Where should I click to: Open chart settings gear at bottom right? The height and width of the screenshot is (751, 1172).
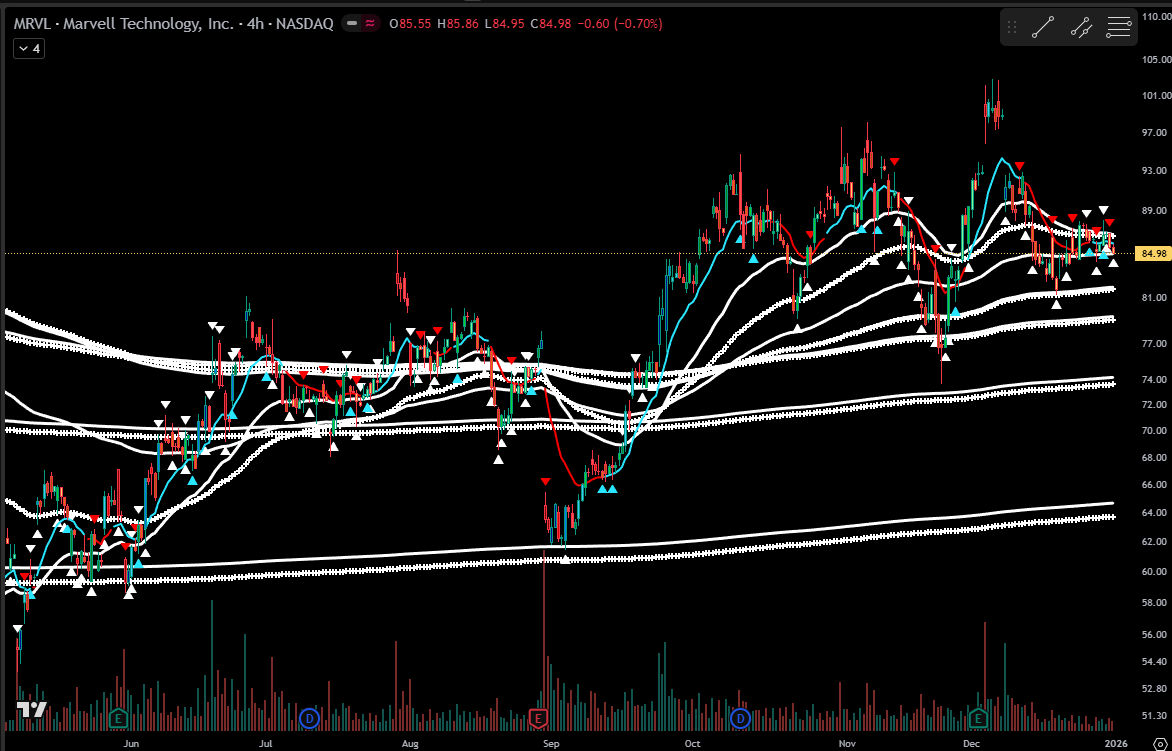point(1160,744)
